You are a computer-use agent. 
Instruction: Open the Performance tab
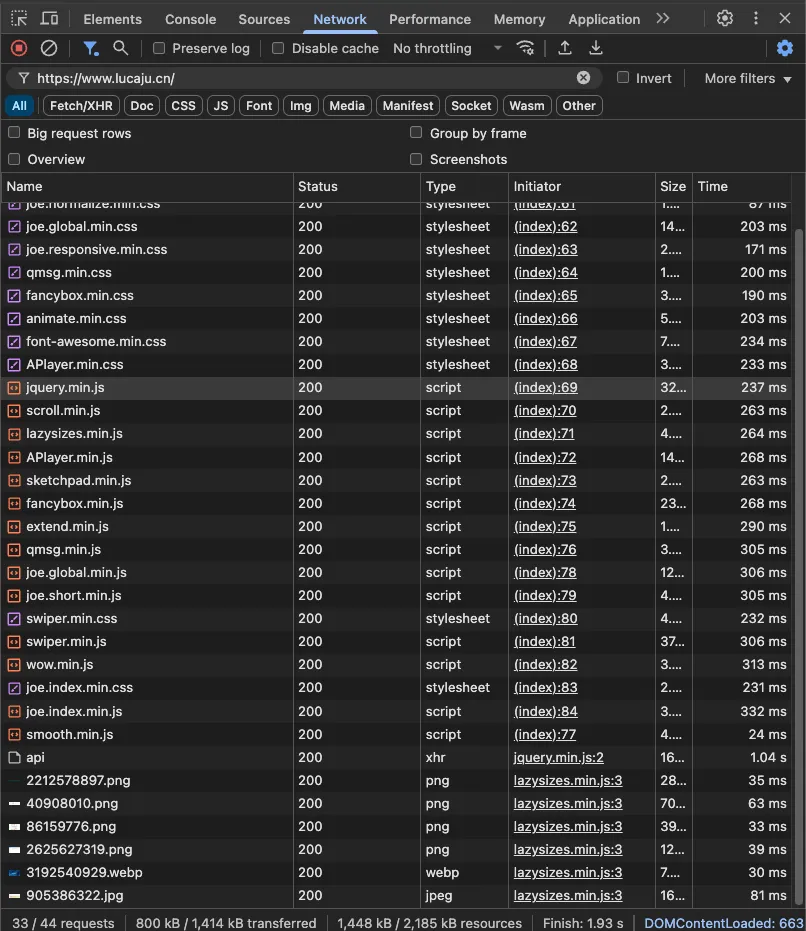point(430,19)
